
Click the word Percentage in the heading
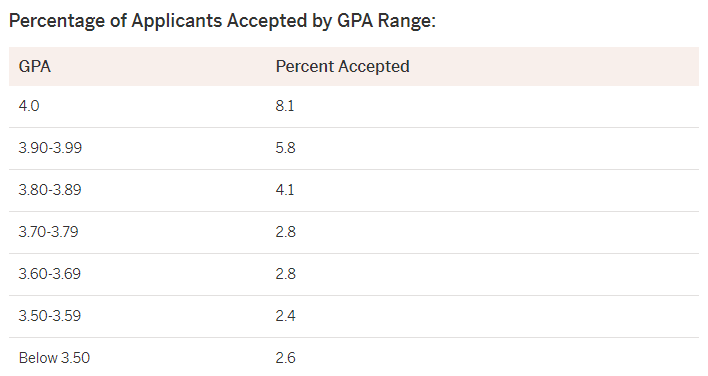click(57, 21)
